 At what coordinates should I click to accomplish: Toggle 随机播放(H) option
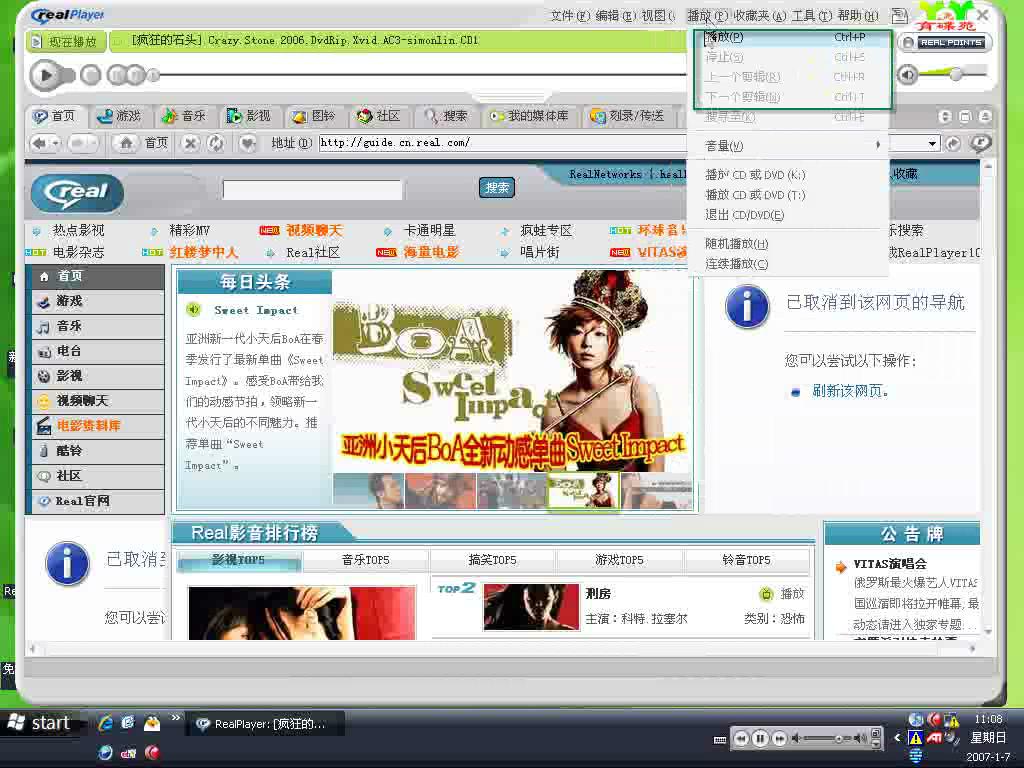coord(788,244)
